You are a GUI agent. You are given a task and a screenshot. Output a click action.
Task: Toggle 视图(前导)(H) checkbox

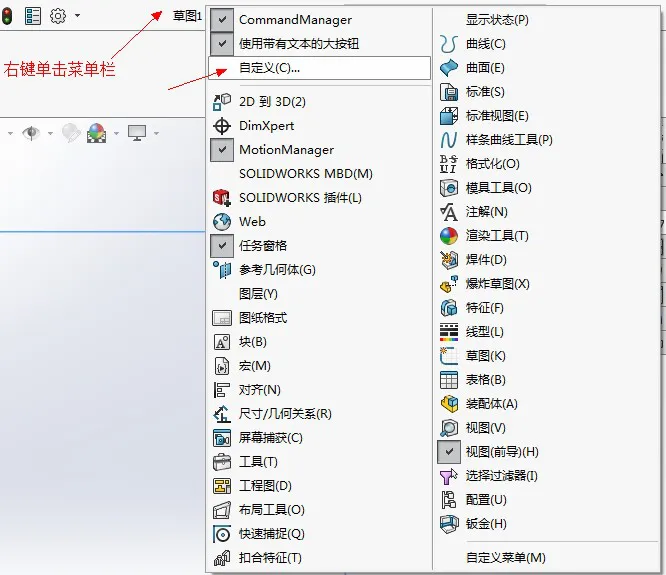pos(449,452)
